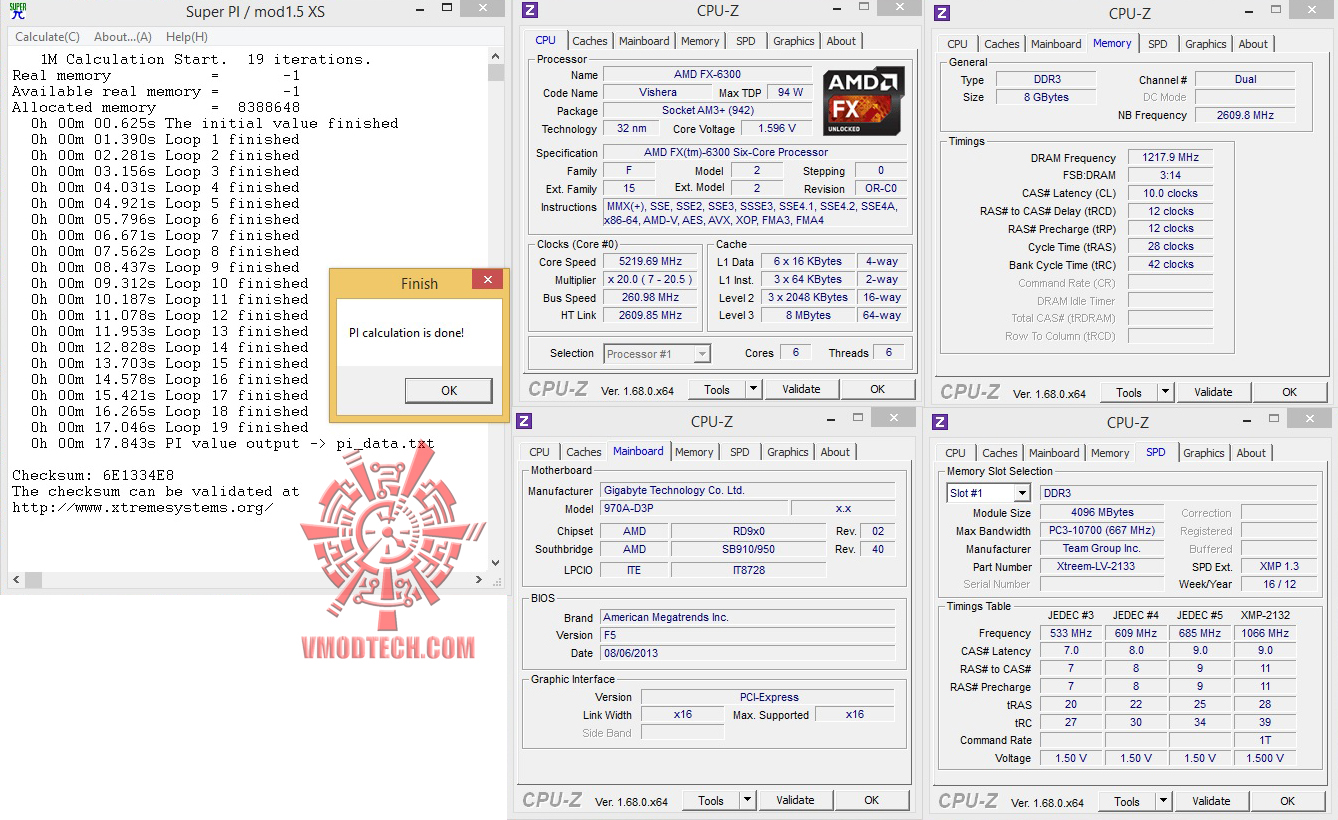This screenshot has height=820, width=1338.
Task: Expand Tools dropdown arrow in CPU-Z processor window
Action: click(754, 389)
